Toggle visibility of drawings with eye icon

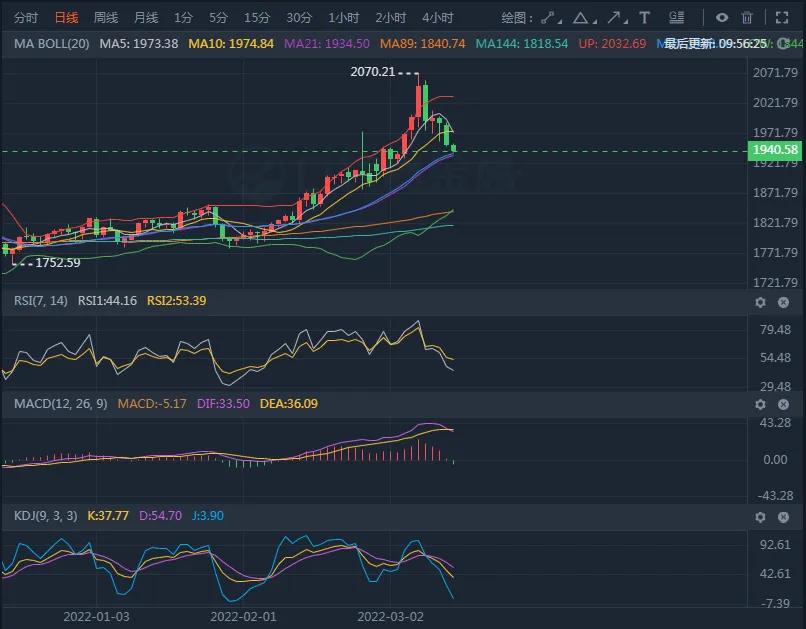click(x=722, y=17)
